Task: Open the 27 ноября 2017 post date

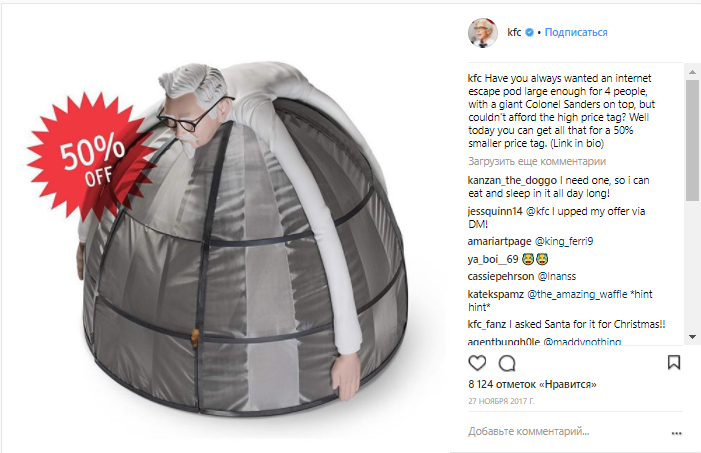Action: pos(501,401)
